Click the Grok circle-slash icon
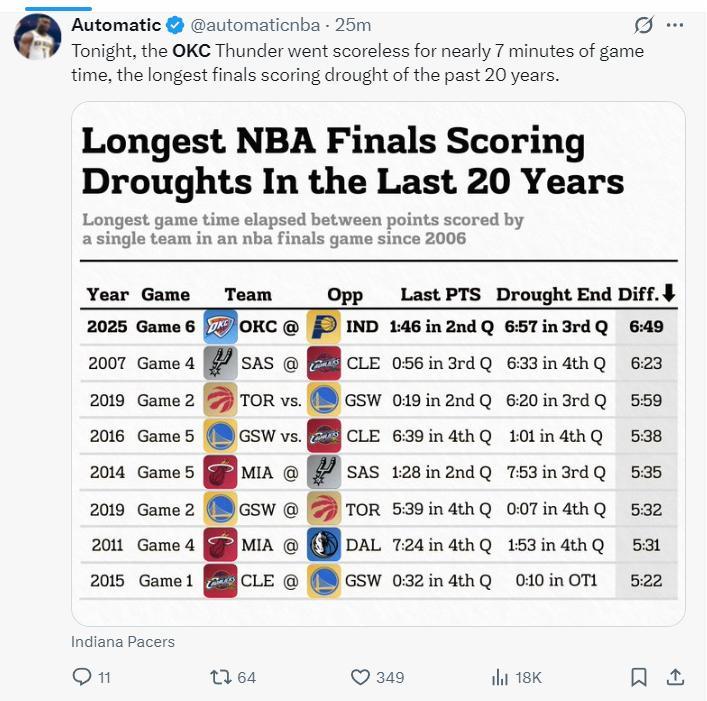The height and width of the screenshot is (701, 707). point(644,25)
